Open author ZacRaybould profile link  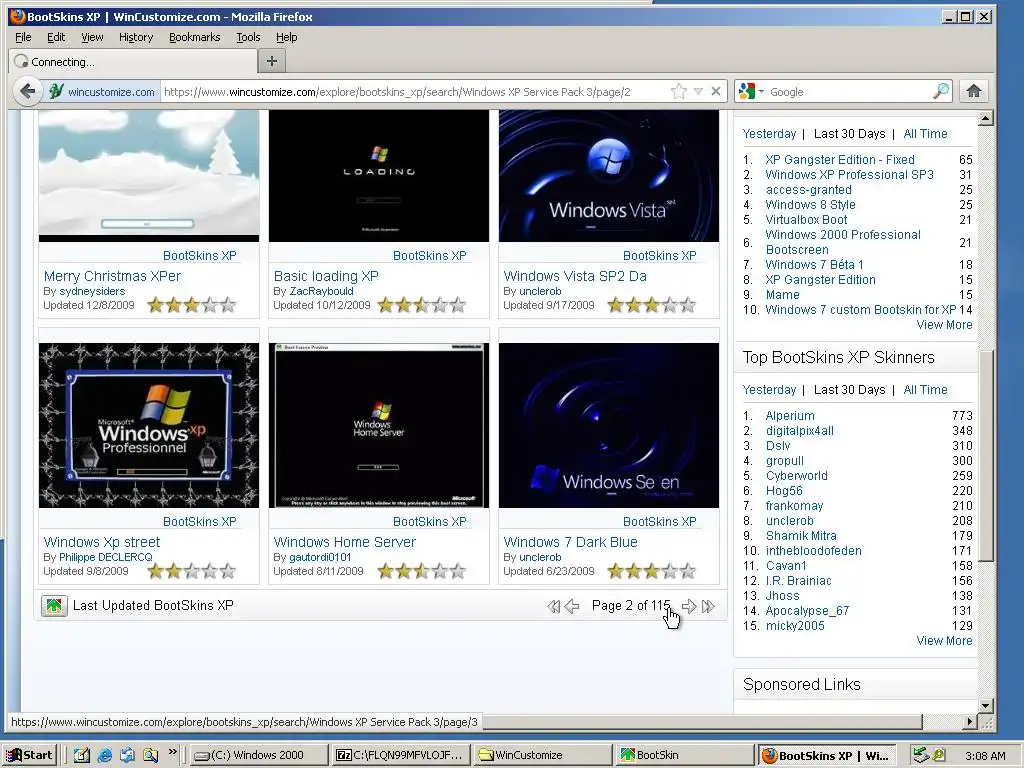[321, 291]
